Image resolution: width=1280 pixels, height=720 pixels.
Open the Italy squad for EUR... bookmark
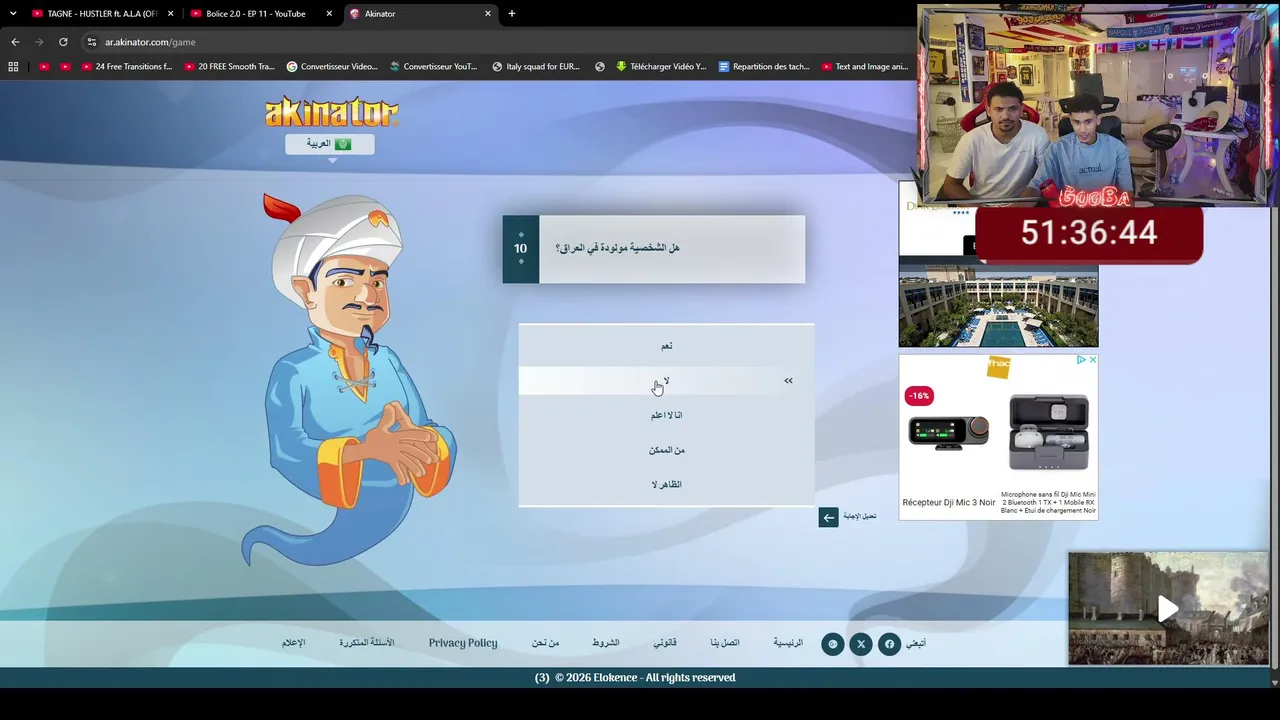pos(536,67)
